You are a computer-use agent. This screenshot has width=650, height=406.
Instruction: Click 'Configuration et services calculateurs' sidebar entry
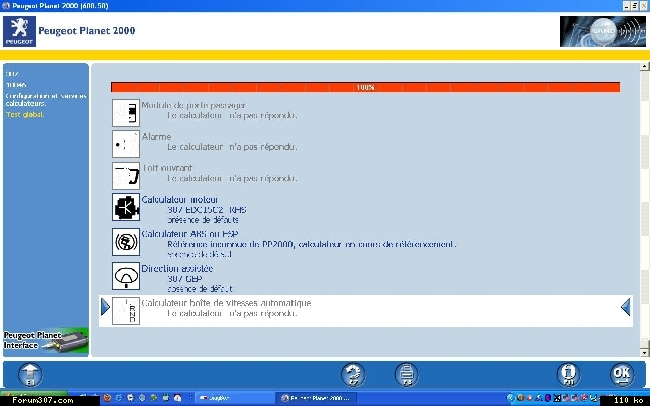click(46, 100)
